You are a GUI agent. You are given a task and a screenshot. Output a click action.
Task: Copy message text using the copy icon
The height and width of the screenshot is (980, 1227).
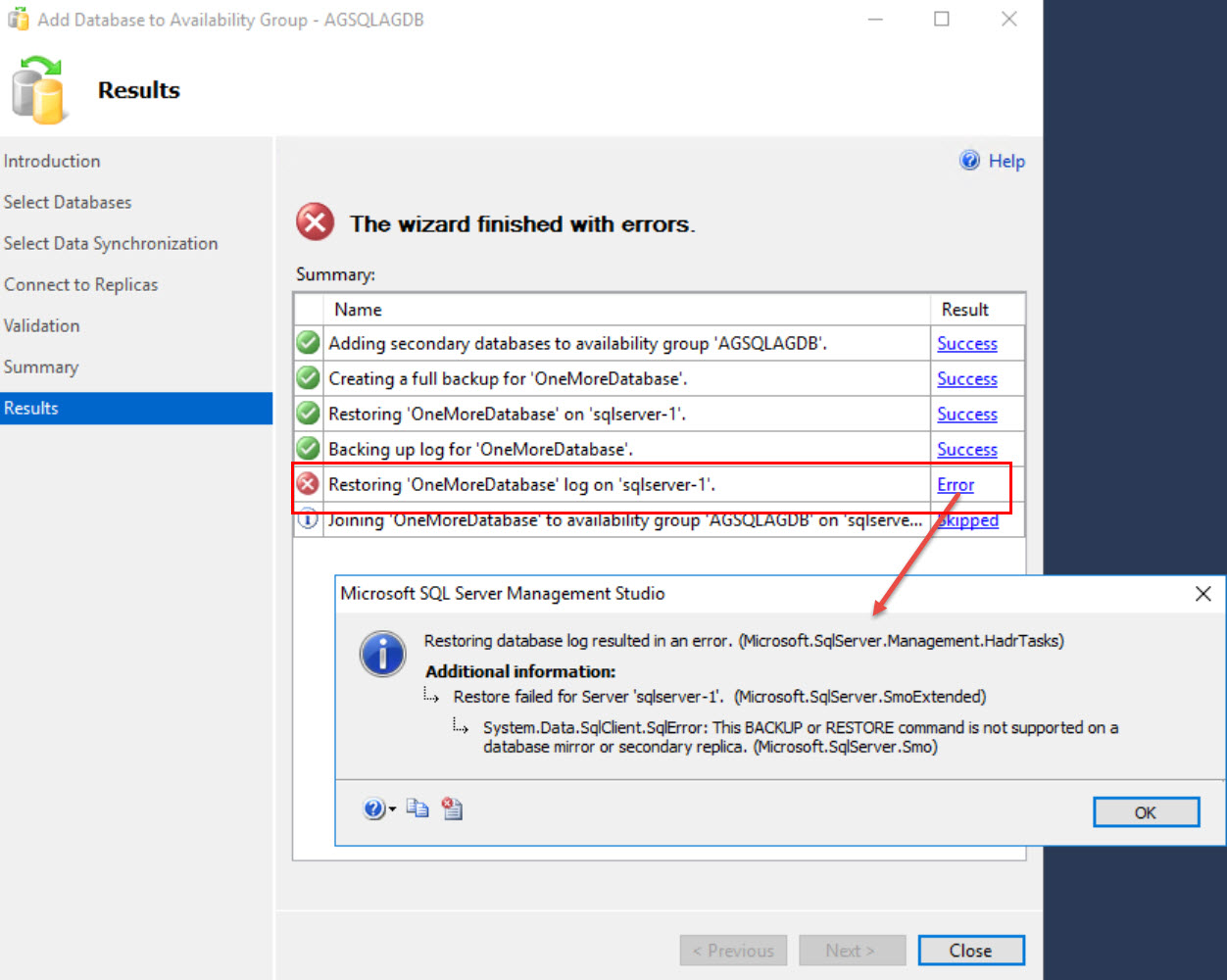pos(418,808)
